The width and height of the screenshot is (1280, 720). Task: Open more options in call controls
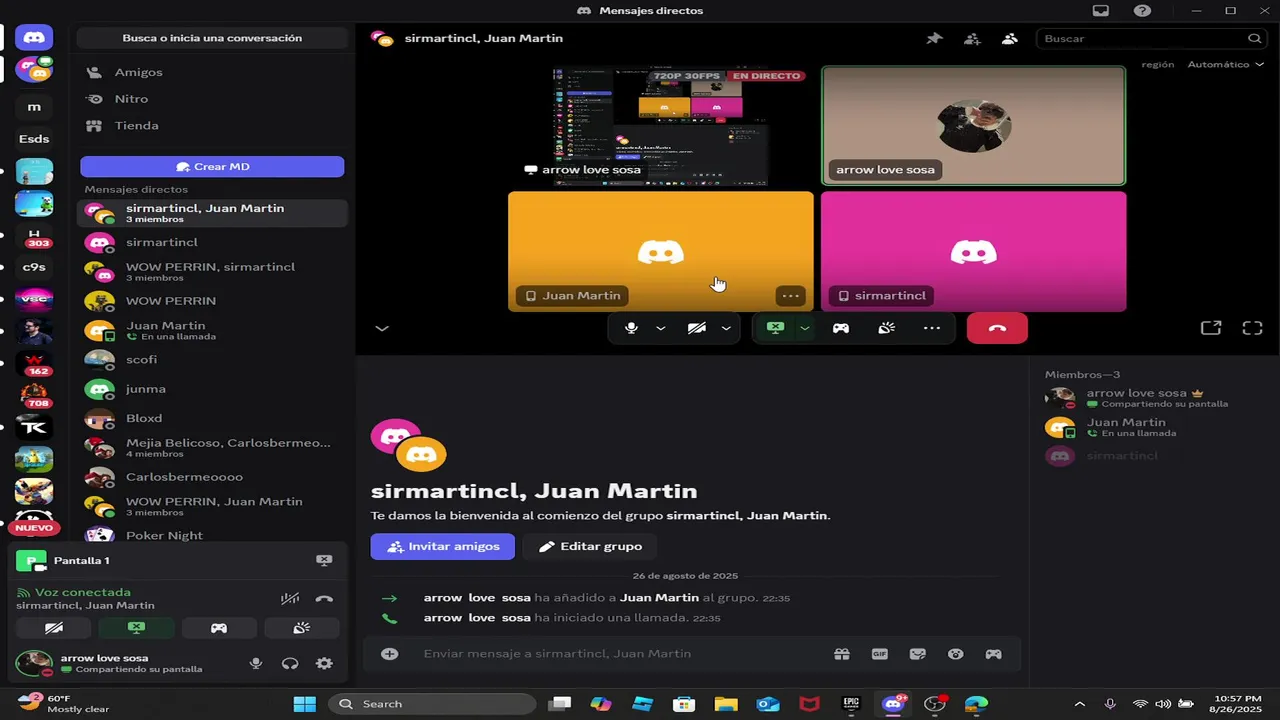[x=932, y=328]
